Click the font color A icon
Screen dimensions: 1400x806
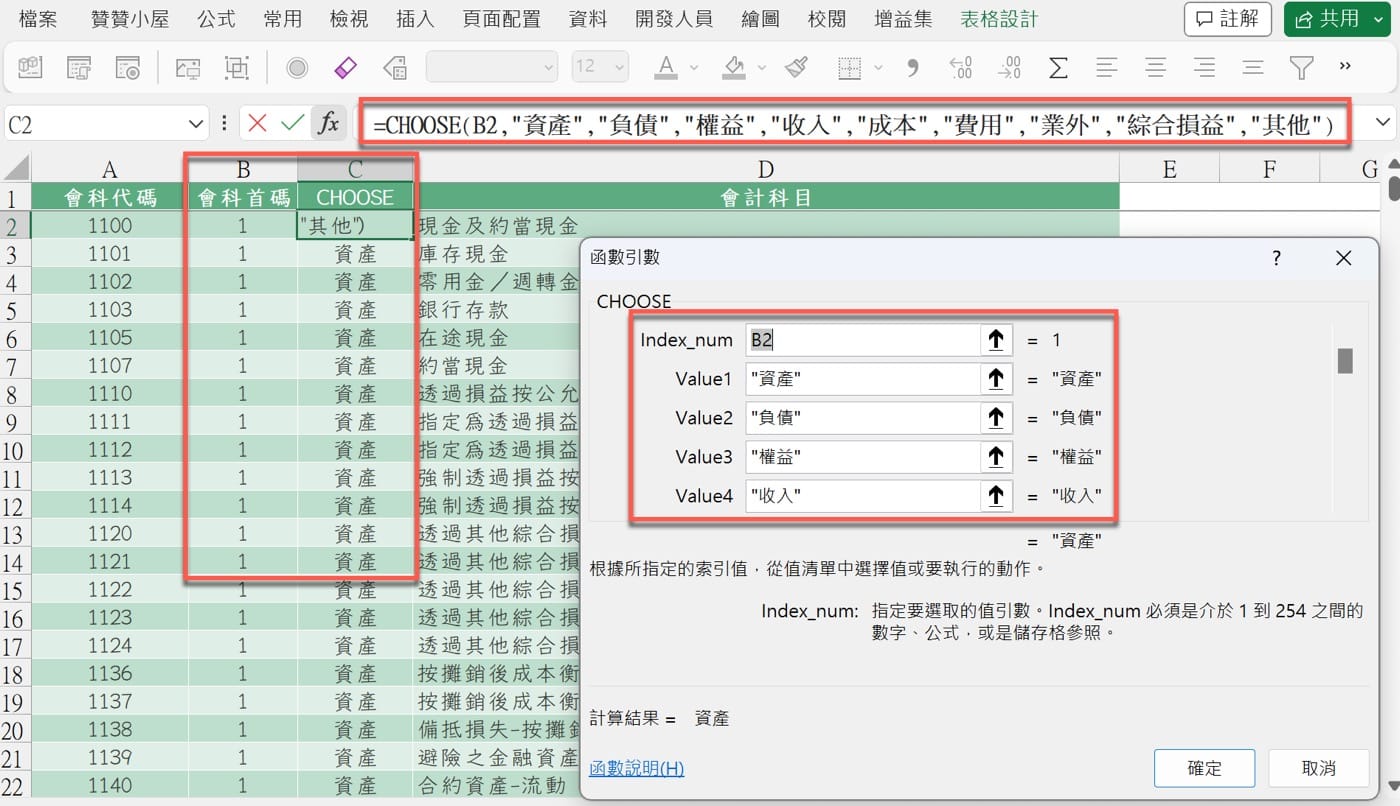pos(665,67)
